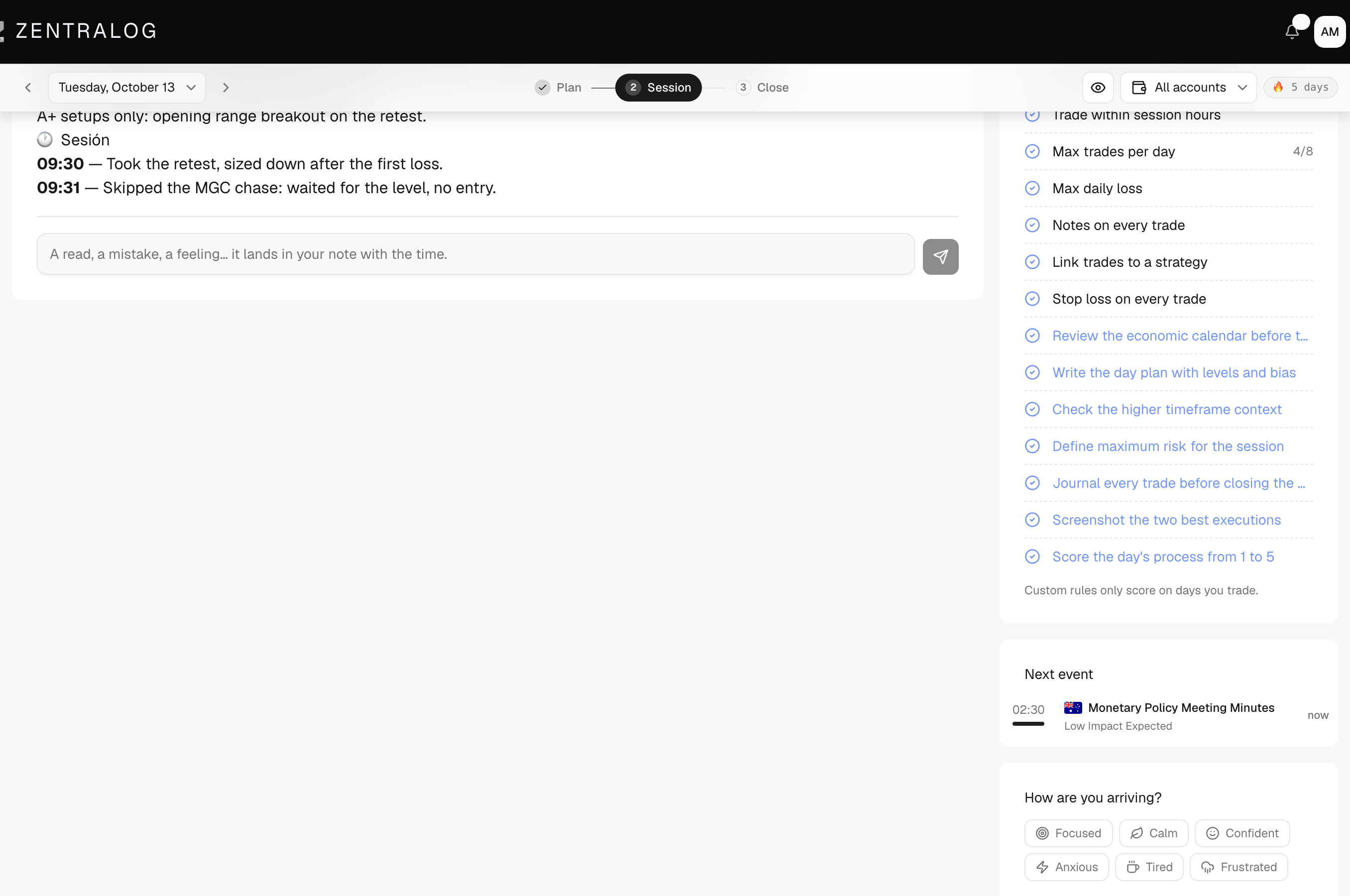Click the clock emoji beside Sesión
The height and width of the screenshot is (896, 1350).
pos(45,140)
